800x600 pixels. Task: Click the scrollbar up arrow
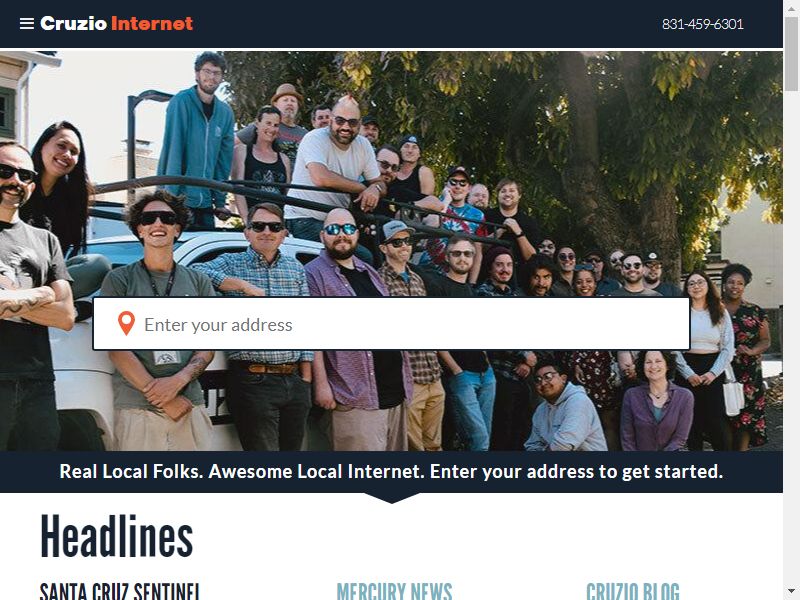coord(791,7)
